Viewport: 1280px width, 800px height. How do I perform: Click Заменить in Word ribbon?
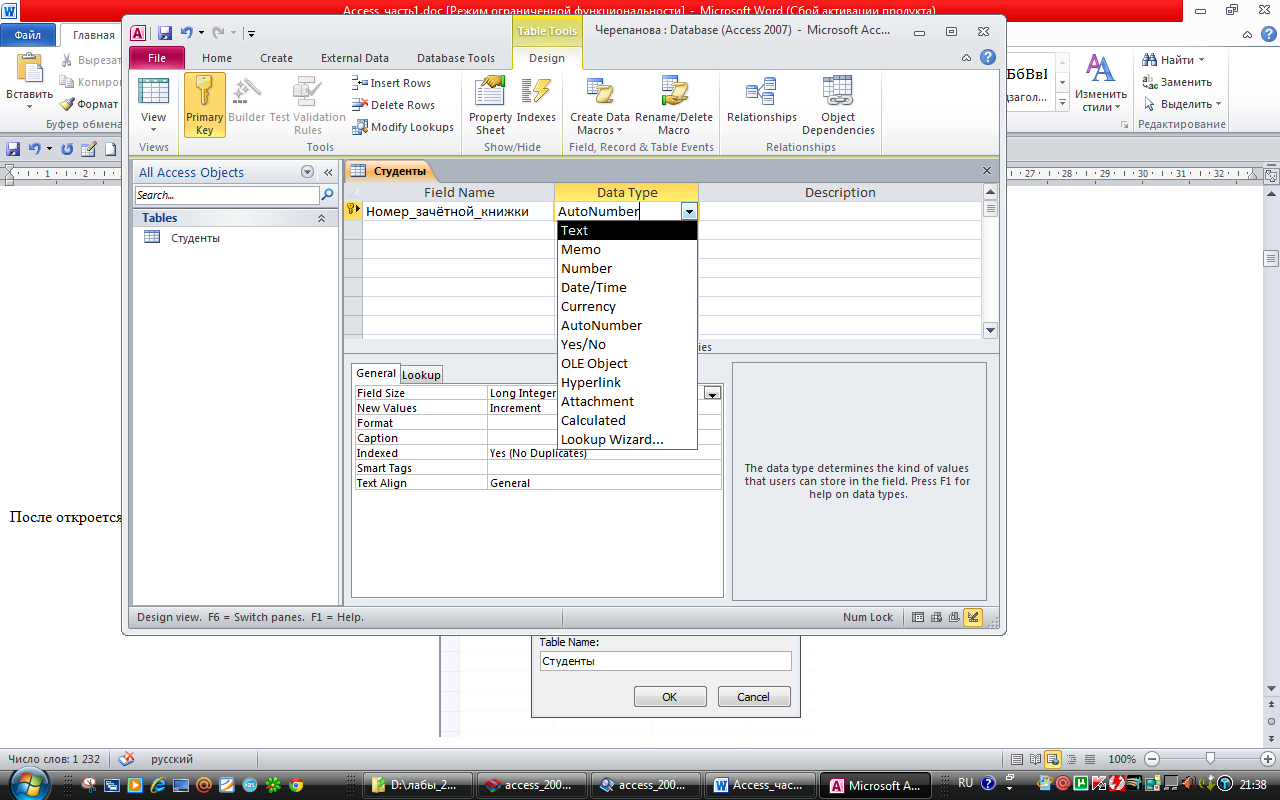[x=1178, y=82]
